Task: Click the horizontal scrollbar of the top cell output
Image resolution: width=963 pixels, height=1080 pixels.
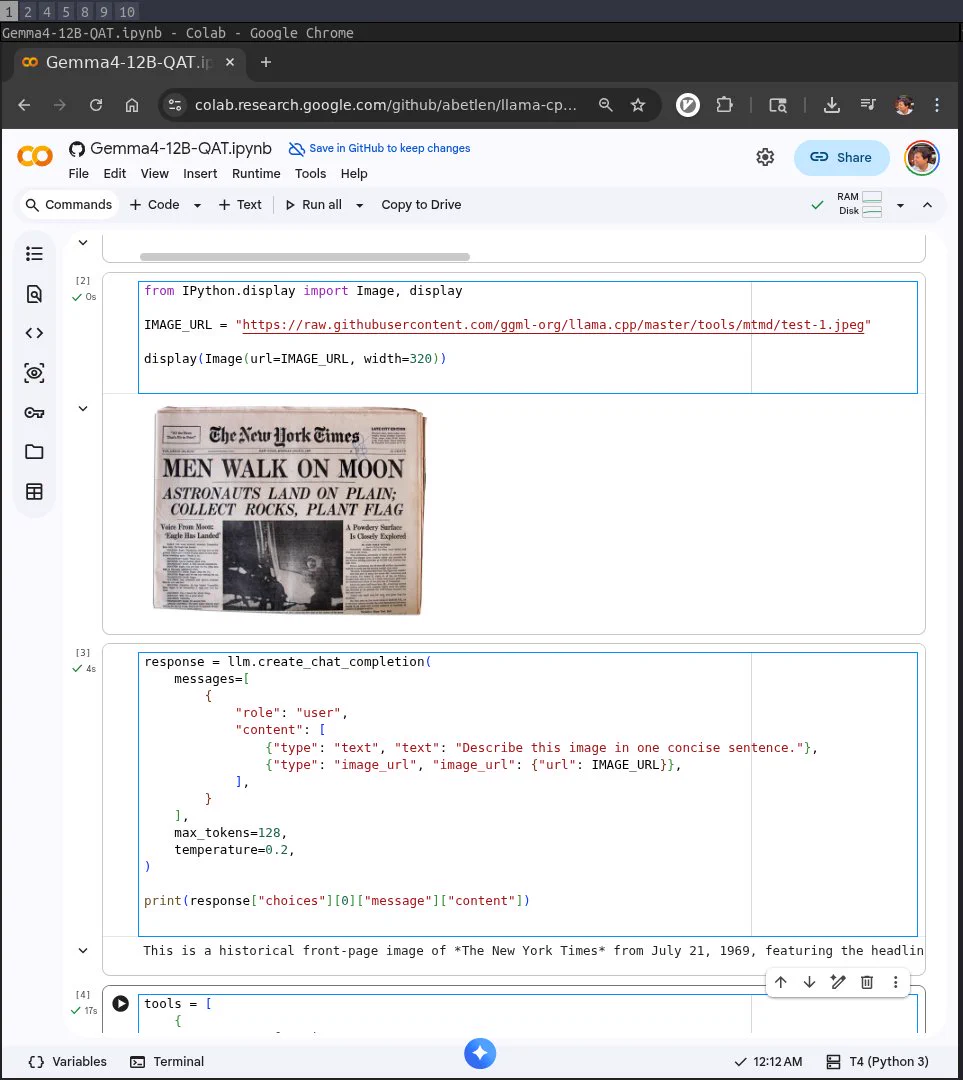Action: click(304, 257)
